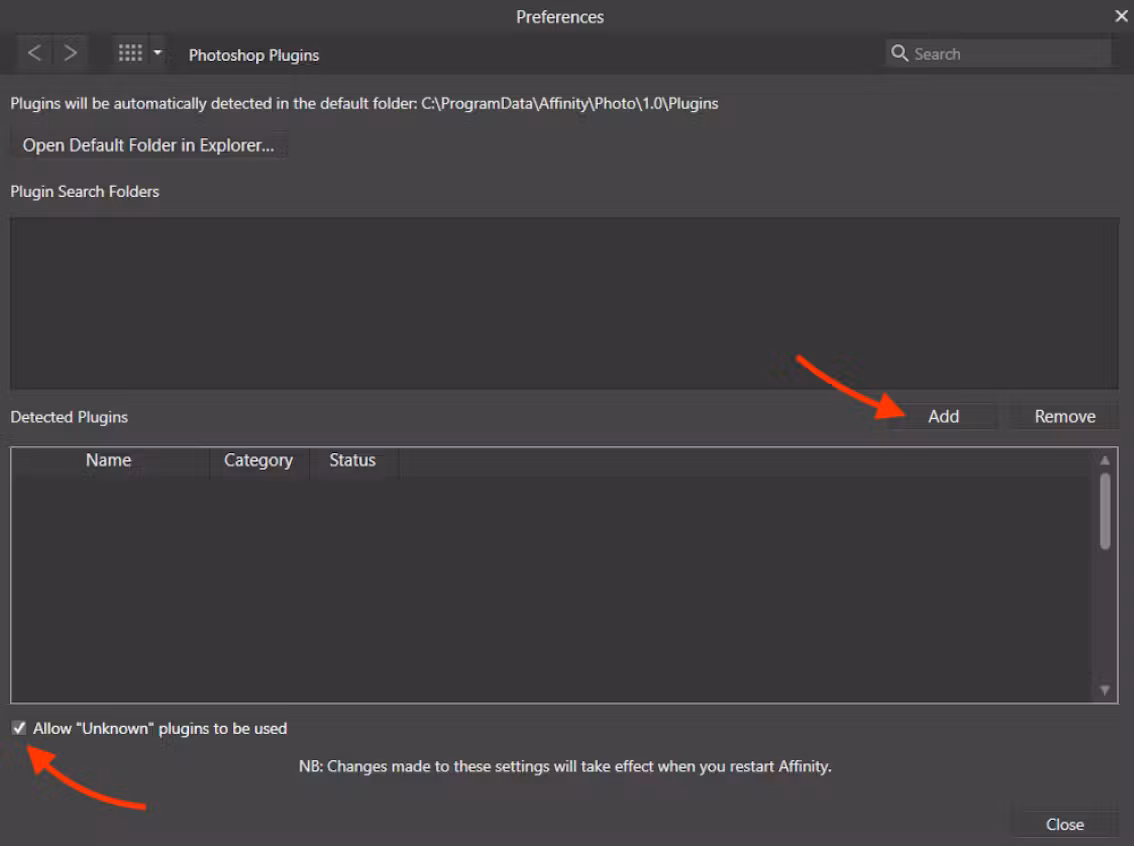Expand the dropdown arrow beside grid icon

click(x=158, y=53)
